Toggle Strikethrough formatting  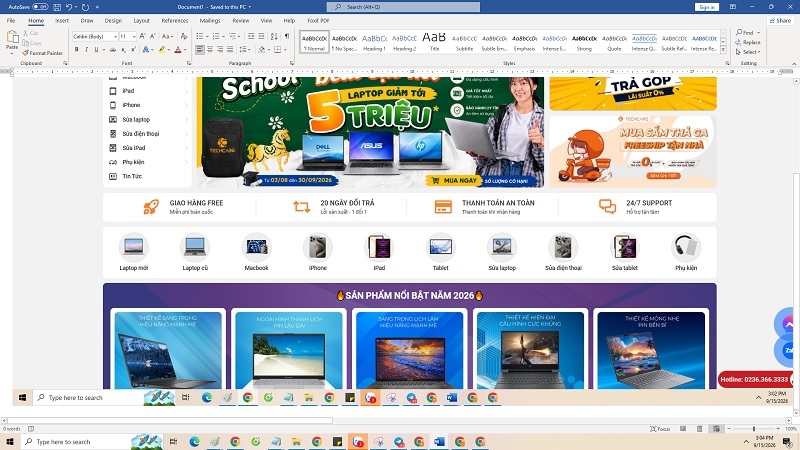tap(113, 49)
